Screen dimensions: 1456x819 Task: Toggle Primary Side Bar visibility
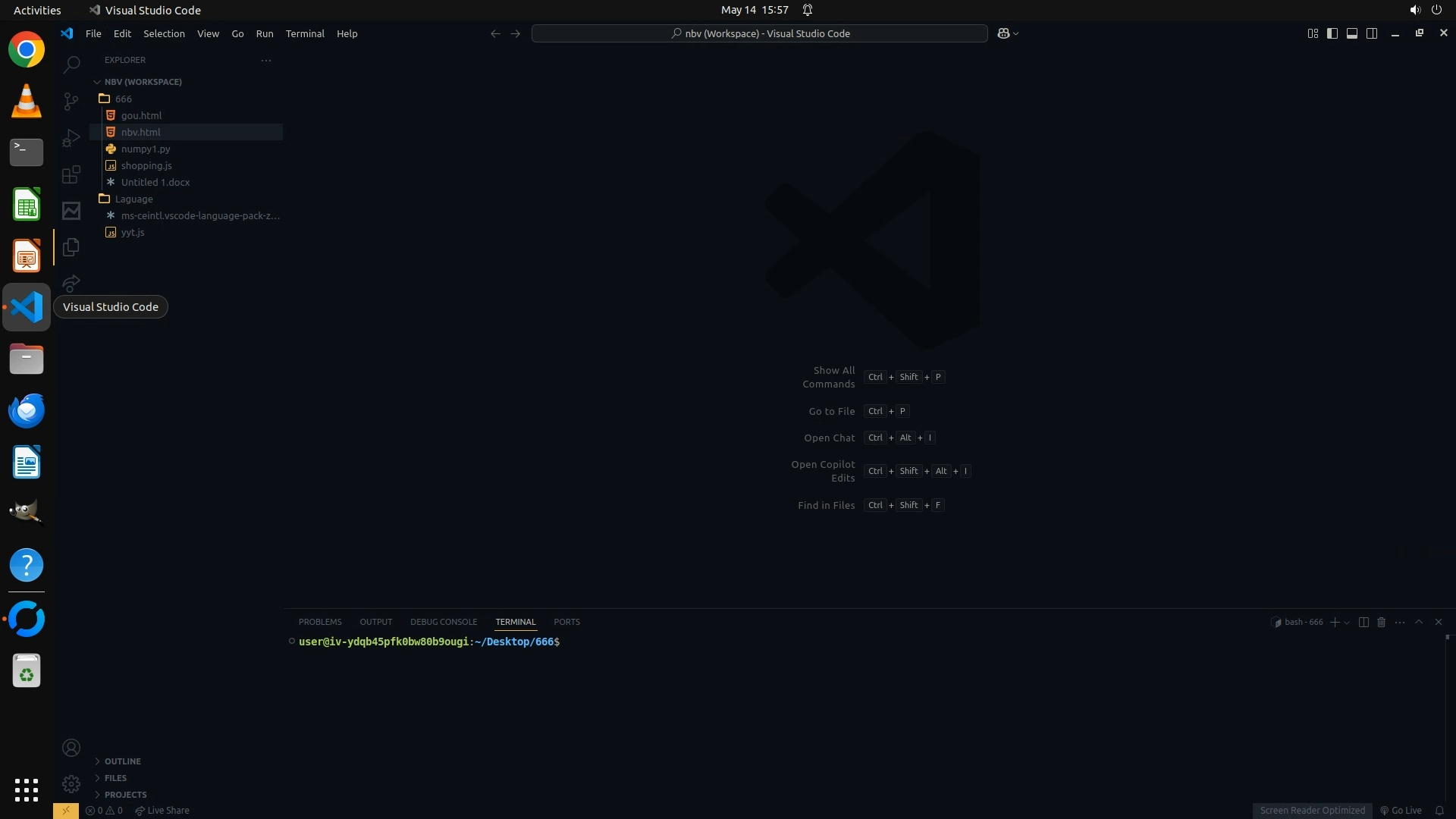point(1332,33)
